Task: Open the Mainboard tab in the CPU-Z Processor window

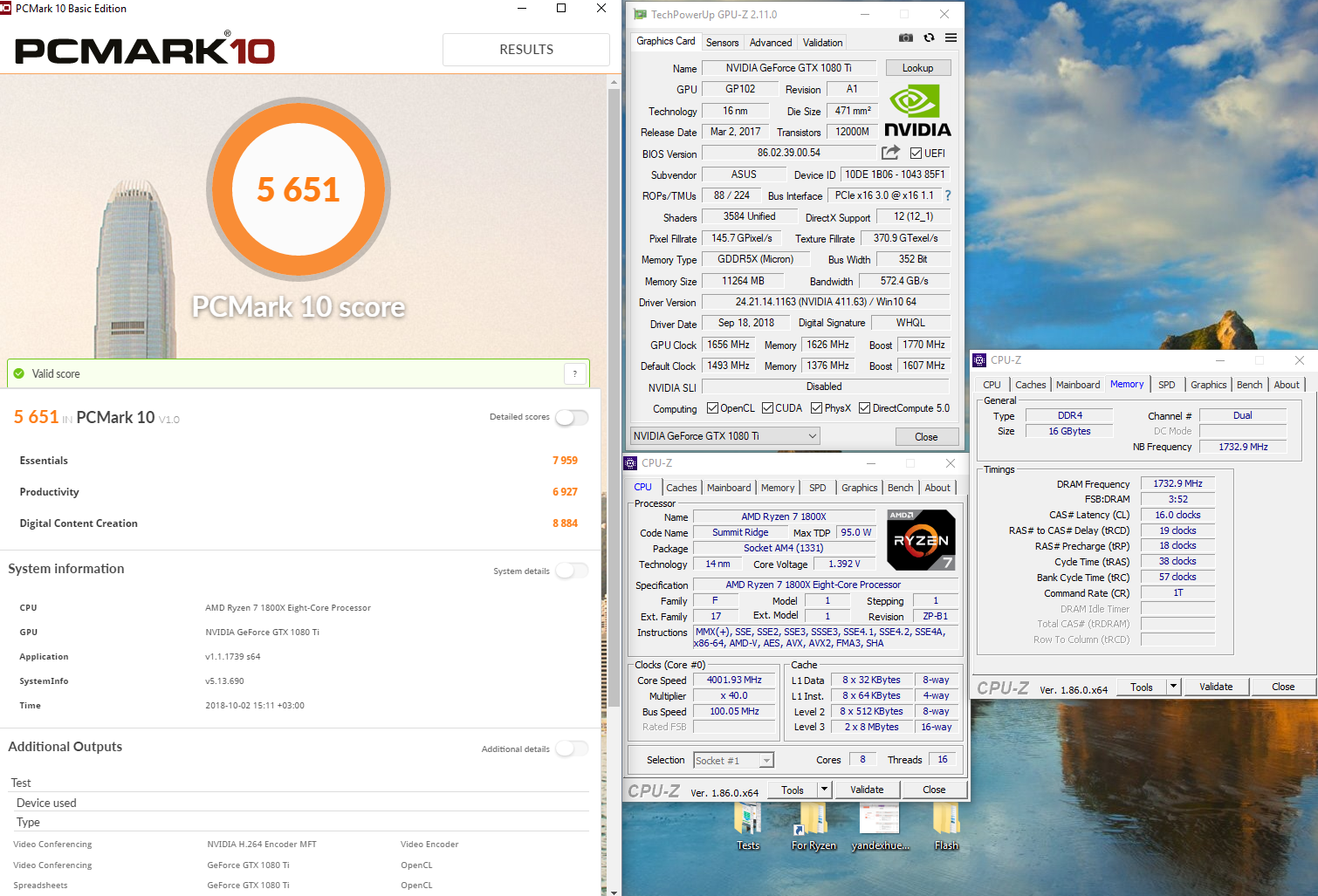Action: click(x=729, y=488)
